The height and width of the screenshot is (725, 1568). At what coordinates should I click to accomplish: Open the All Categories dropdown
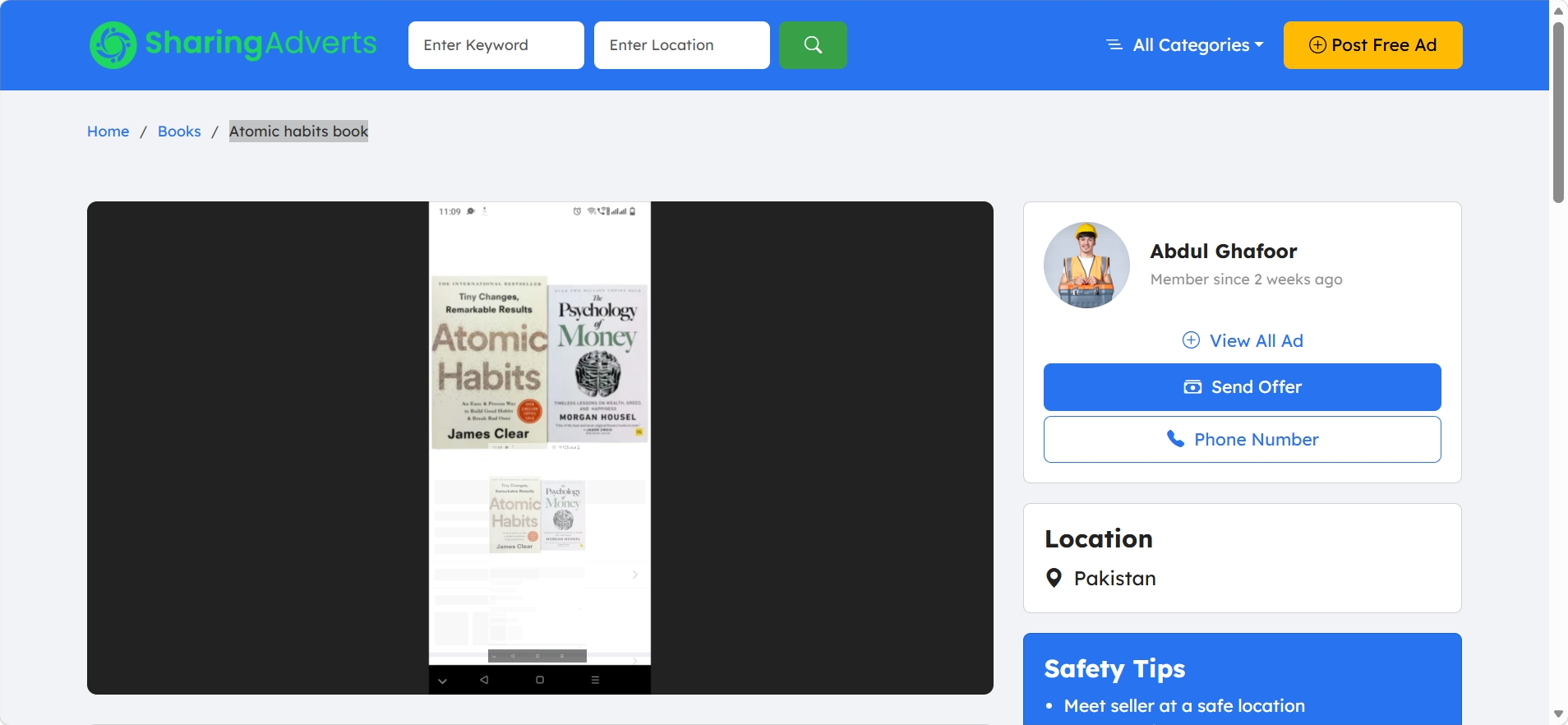[1185, 45]
